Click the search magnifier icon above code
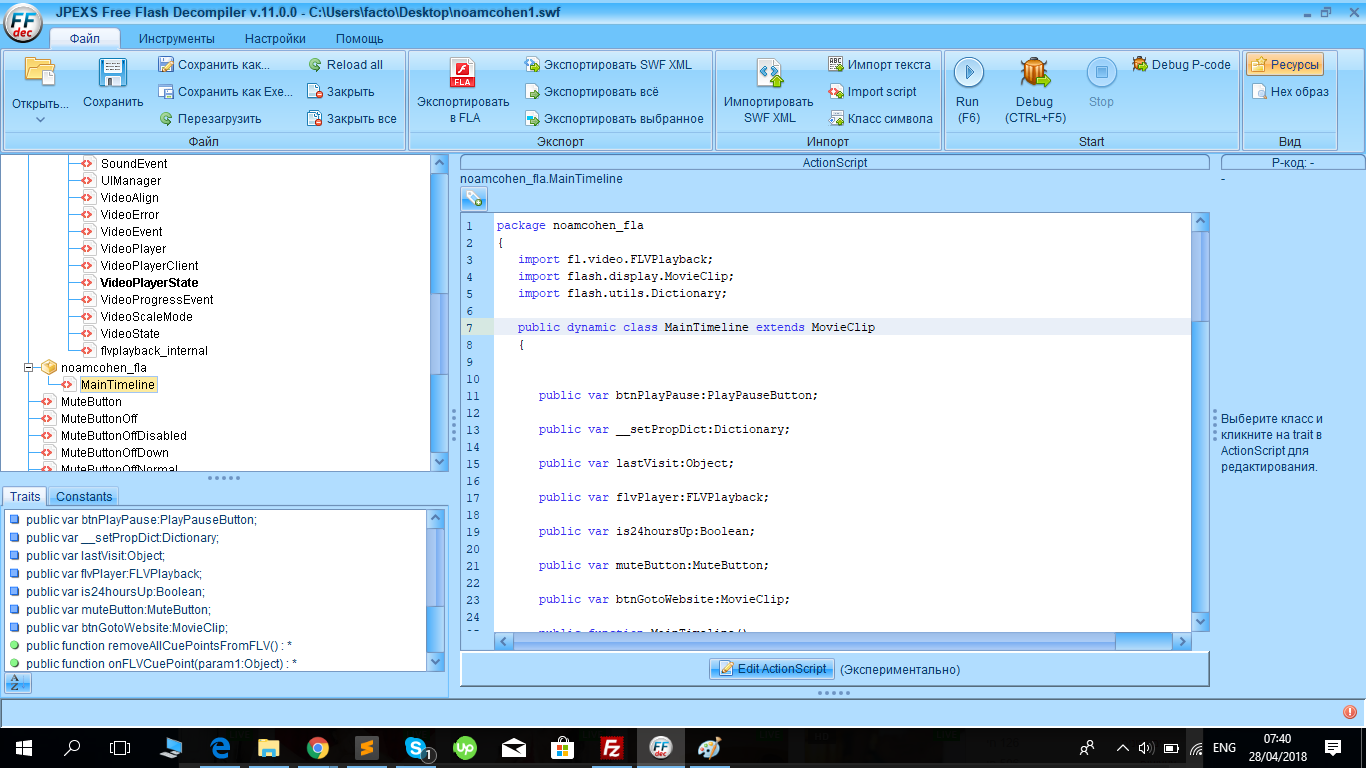The image size is (1366, 768). pyautogui.click(x=473, y=198)
